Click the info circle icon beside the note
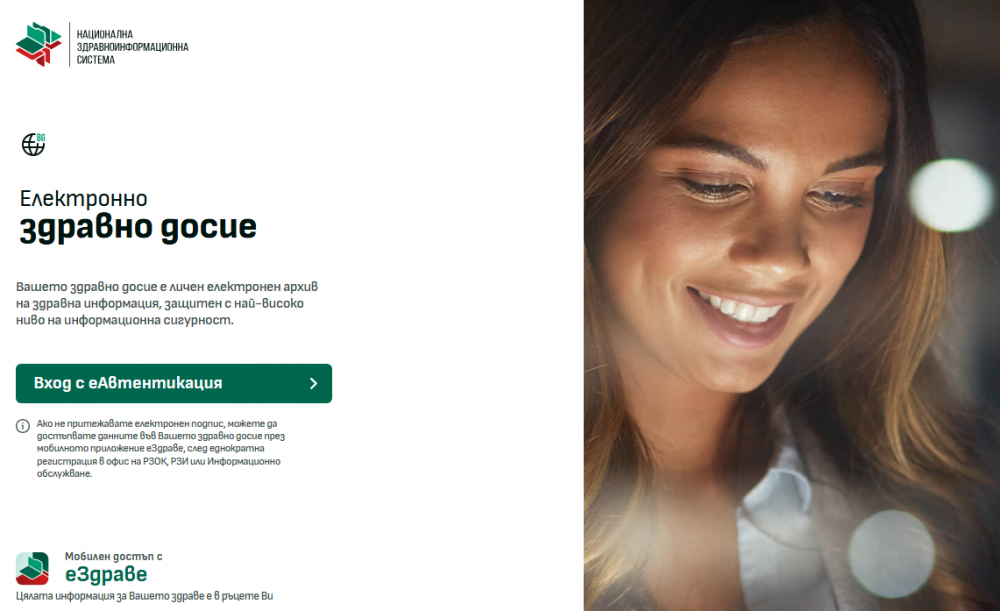Screen dimensions: 1000x611 point(23,426)
